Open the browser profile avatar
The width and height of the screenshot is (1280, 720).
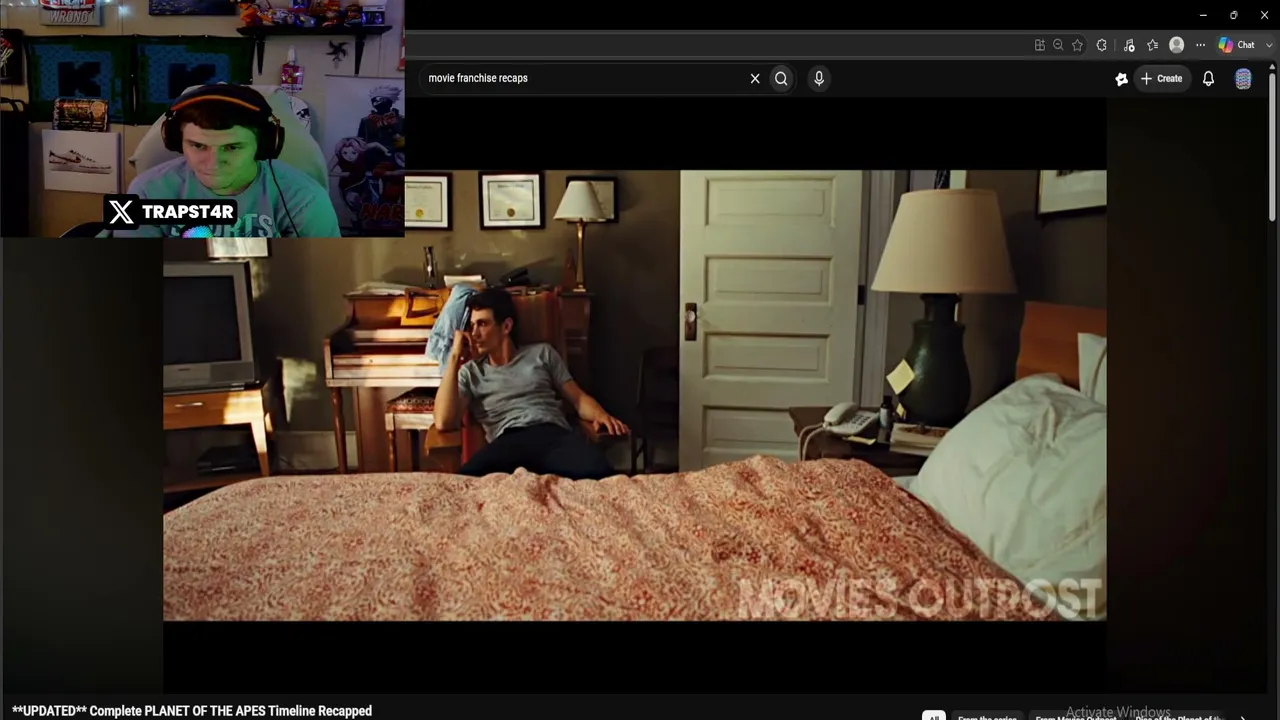tap(1177, 45)
